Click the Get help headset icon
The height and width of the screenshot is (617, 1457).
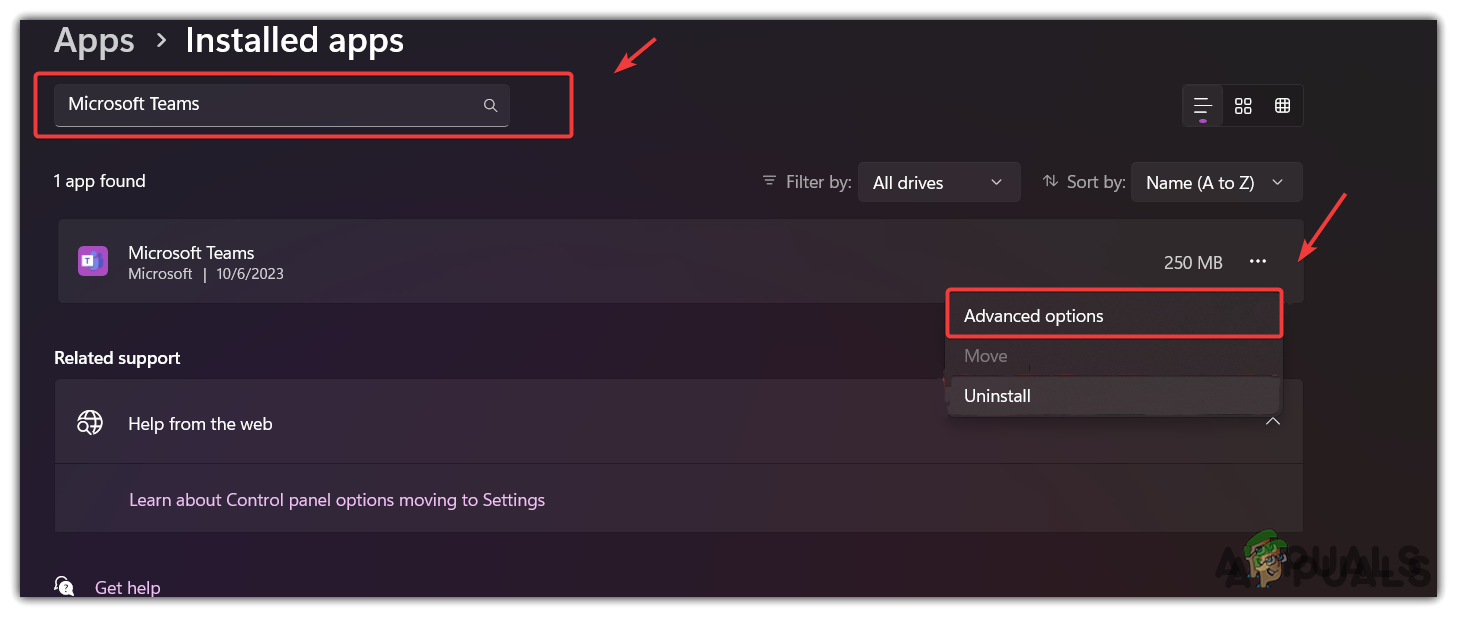pos(64,587)
